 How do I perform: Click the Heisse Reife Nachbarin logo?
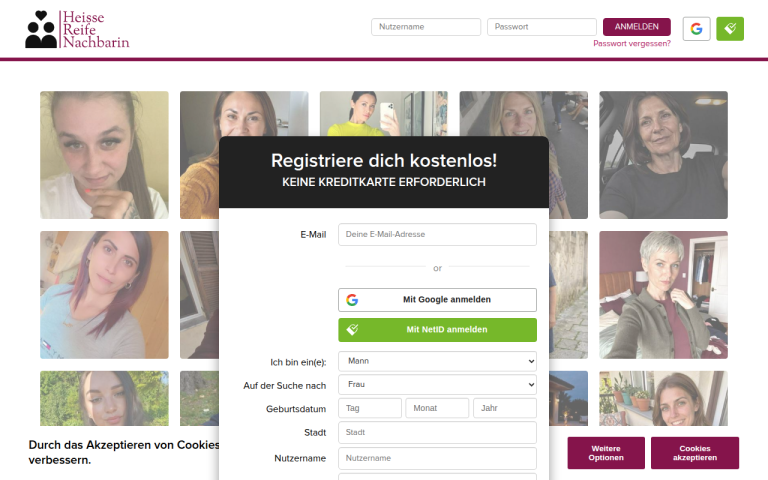click(77, 29)
